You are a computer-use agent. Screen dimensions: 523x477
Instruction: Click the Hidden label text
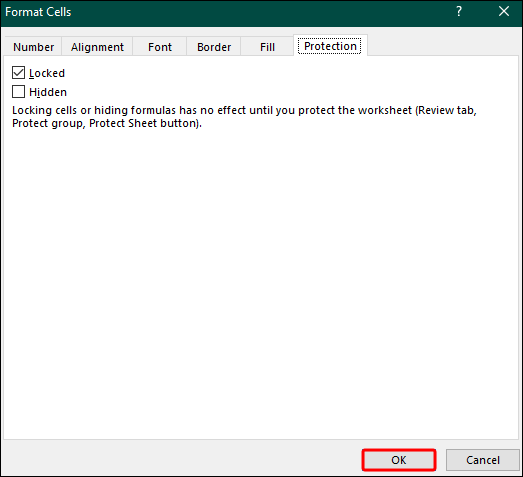tap(48, 92)
